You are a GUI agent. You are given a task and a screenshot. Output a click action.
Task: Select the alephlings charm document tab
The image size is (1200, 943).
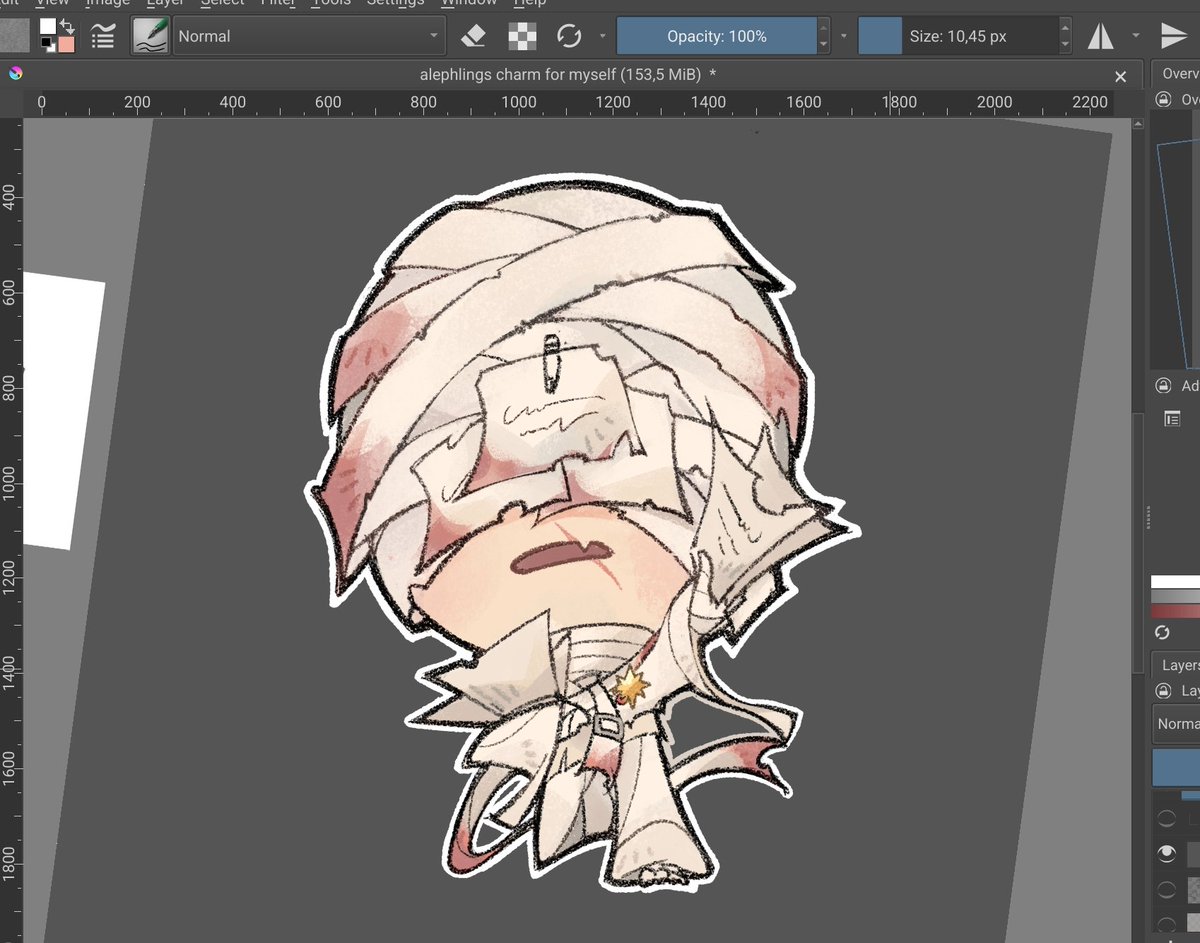pos(570,74)
